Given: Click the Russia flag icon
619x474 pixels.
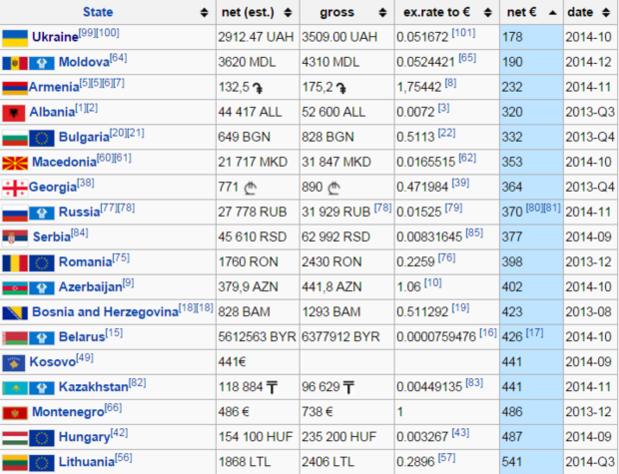Looking at the screenshot, I should click(x=15, y=213).
